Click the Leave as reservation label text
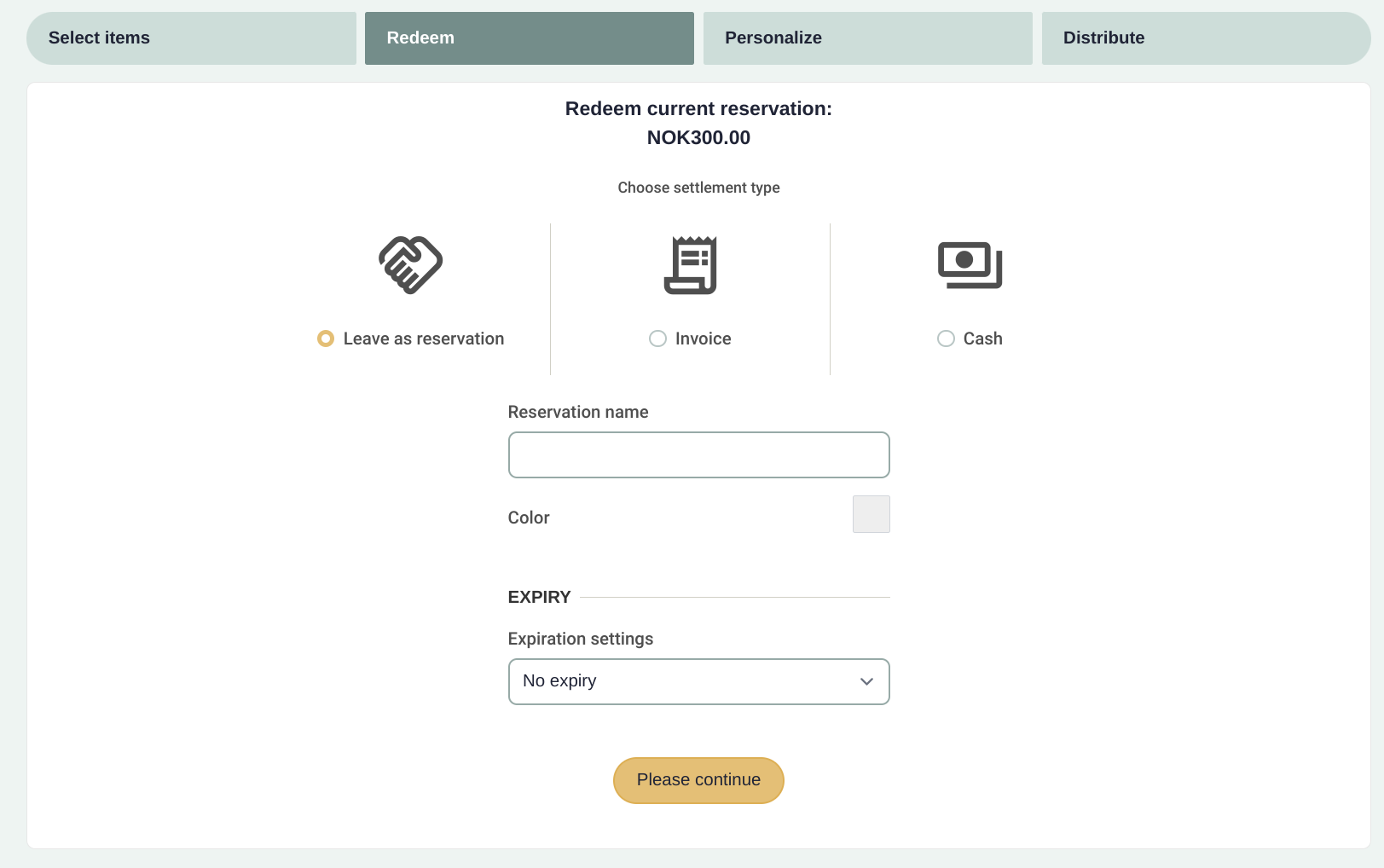Image resolution: width=1384 pixels, height=868 pixels. coord(424,339)
